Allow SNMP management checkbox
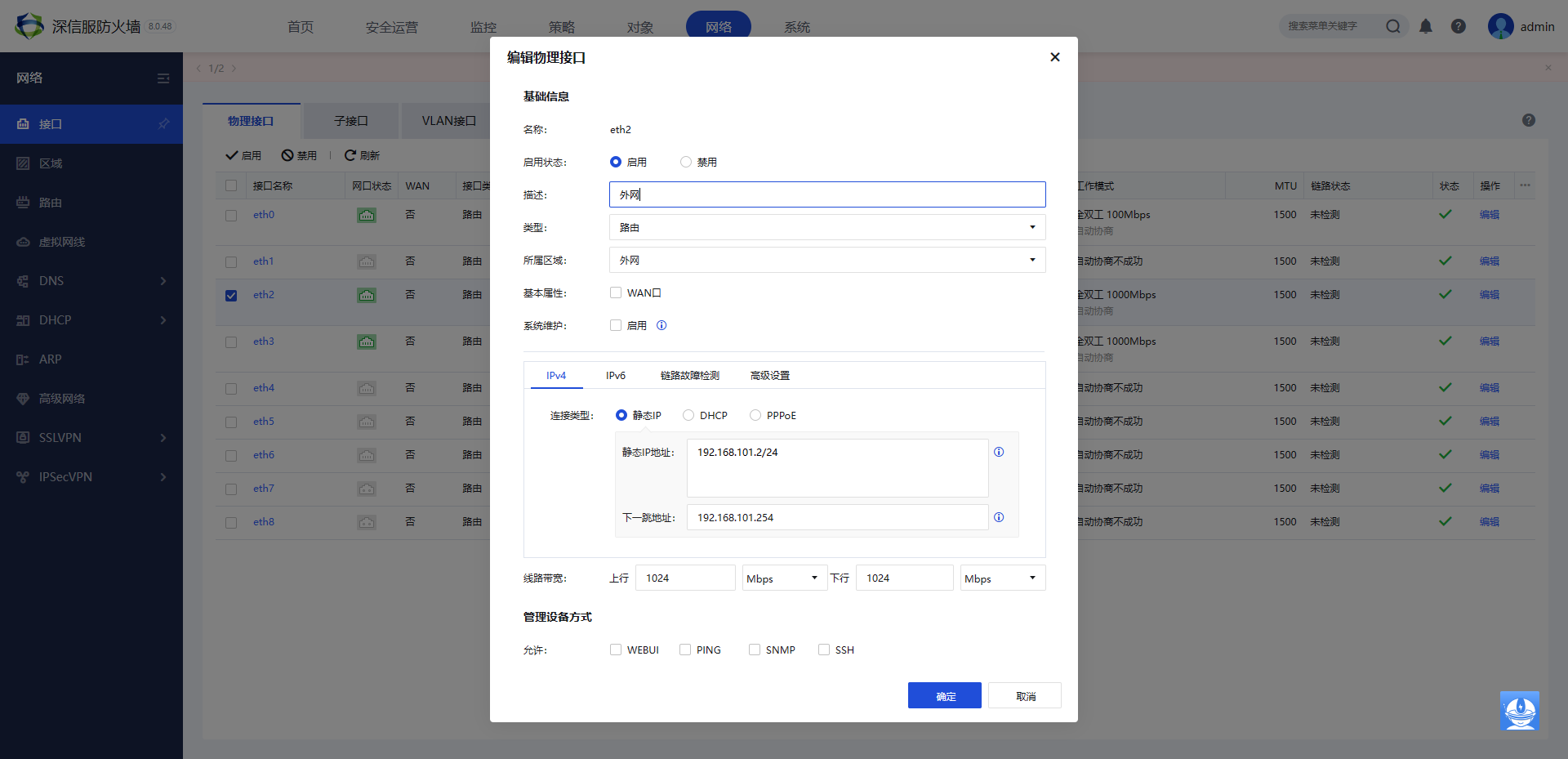This screenshot has width=1568, height=759. (x=755, y=650)
